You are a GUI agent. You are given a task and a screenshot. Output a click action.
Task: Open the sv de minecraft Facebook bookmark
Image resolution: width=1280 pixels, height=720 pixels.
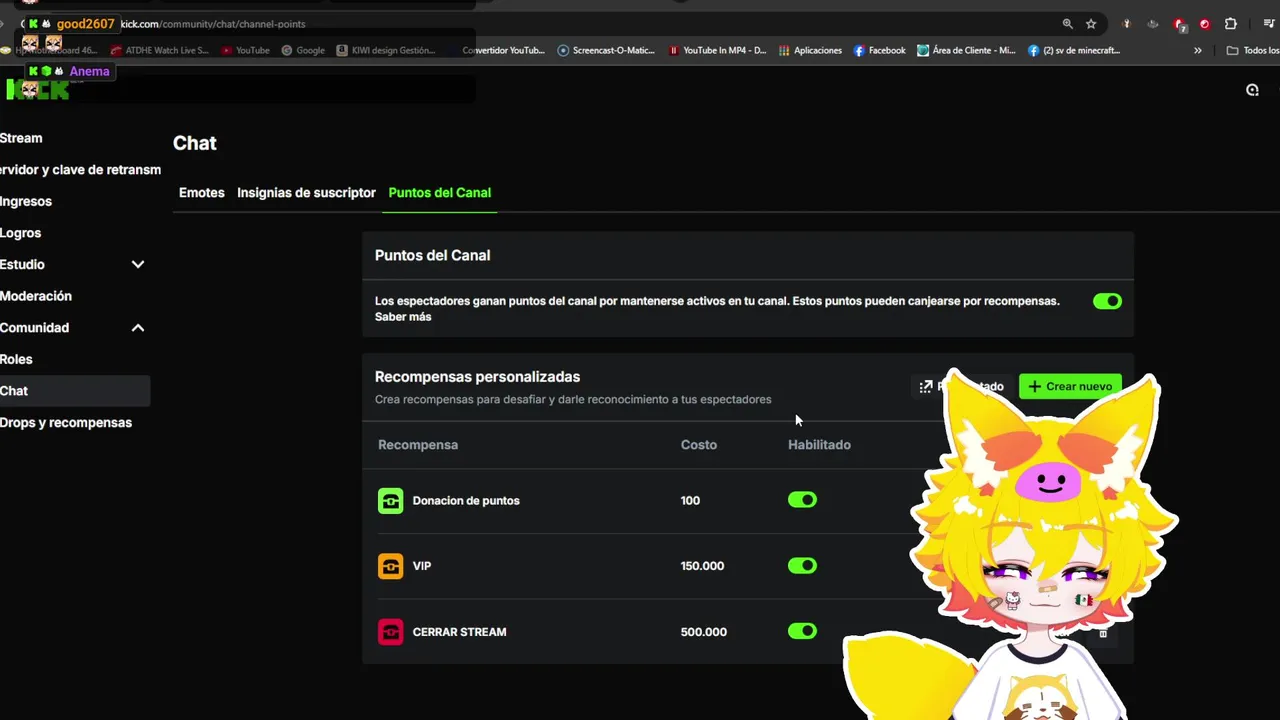(1074, 50)
